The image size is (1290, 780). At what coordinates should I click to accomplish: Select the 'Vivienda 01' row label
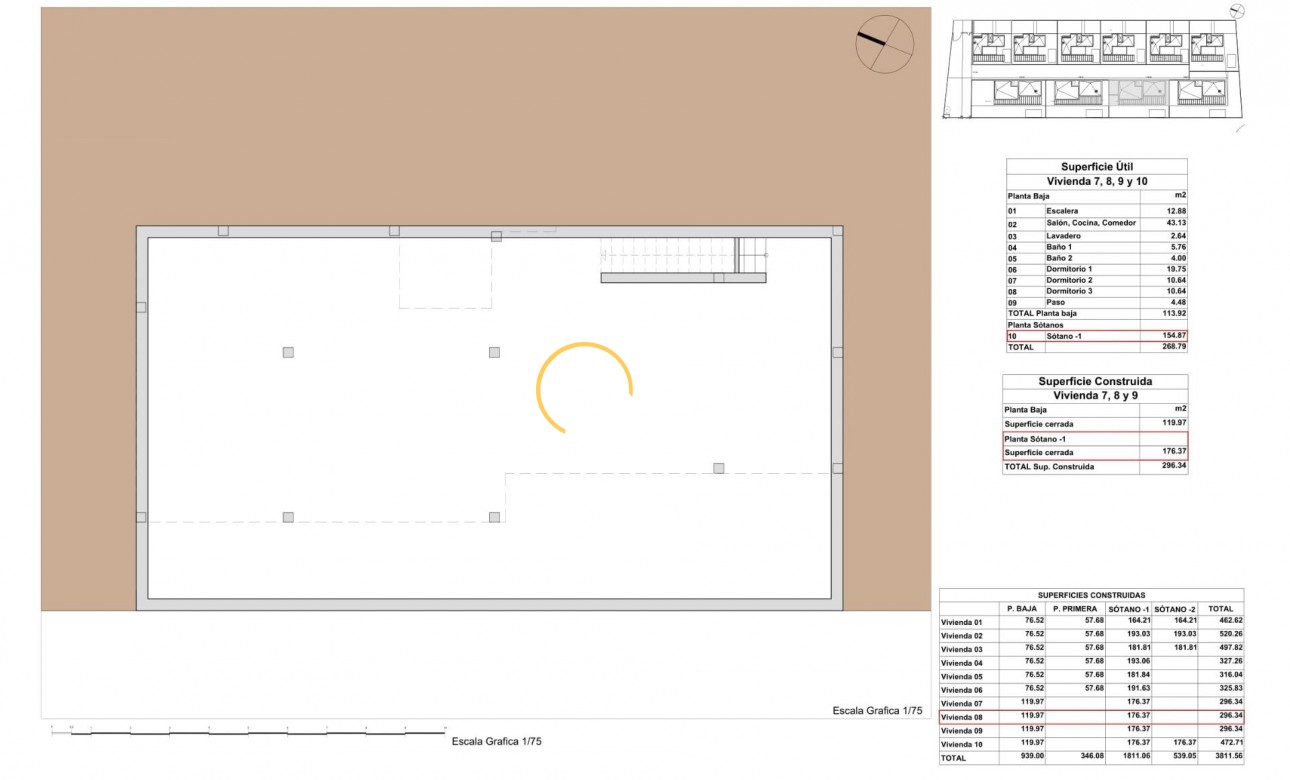point(962,623)
